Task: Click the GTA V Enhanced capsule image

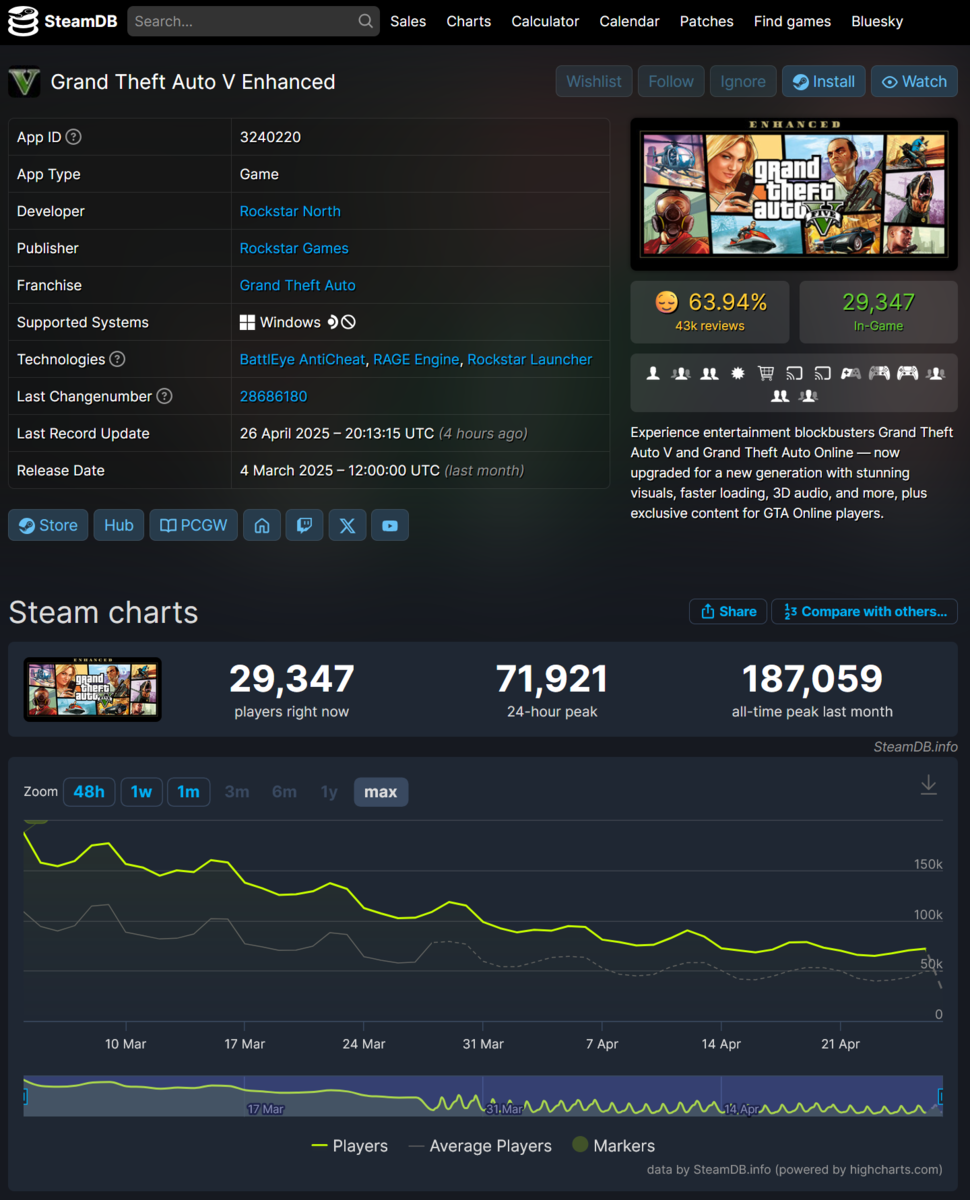Action: tap(794, 194)
